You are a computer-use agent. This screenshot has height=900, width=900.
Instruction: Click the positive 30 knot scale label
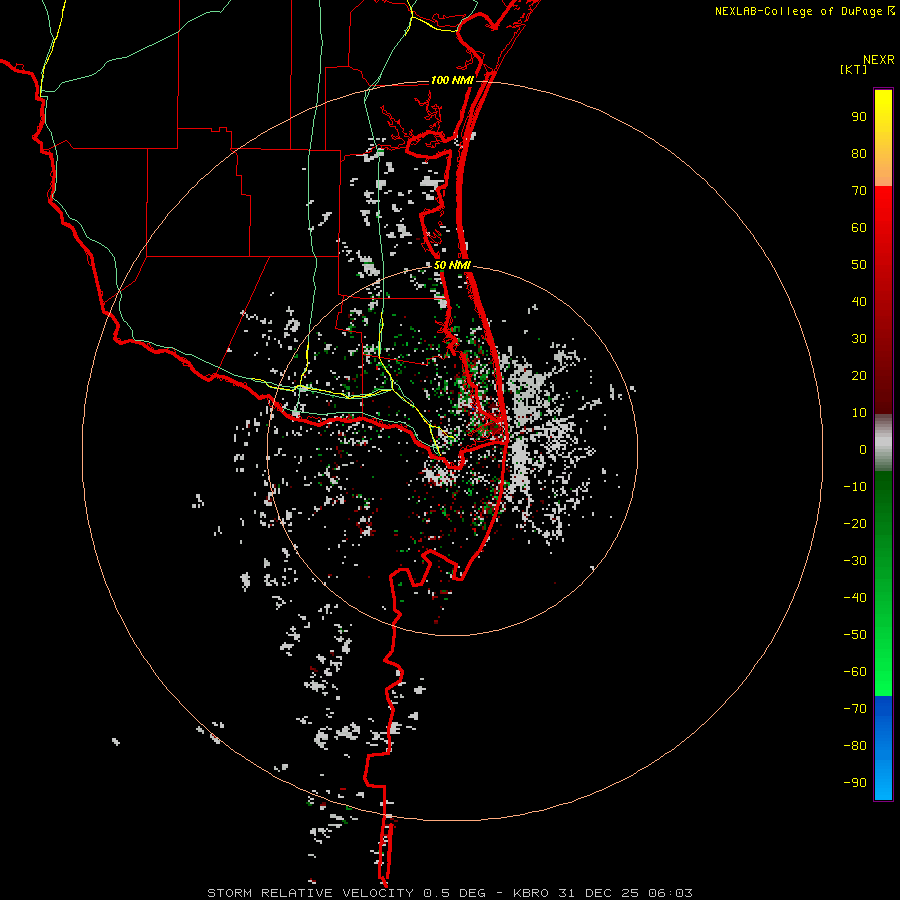tap(859, 339)
